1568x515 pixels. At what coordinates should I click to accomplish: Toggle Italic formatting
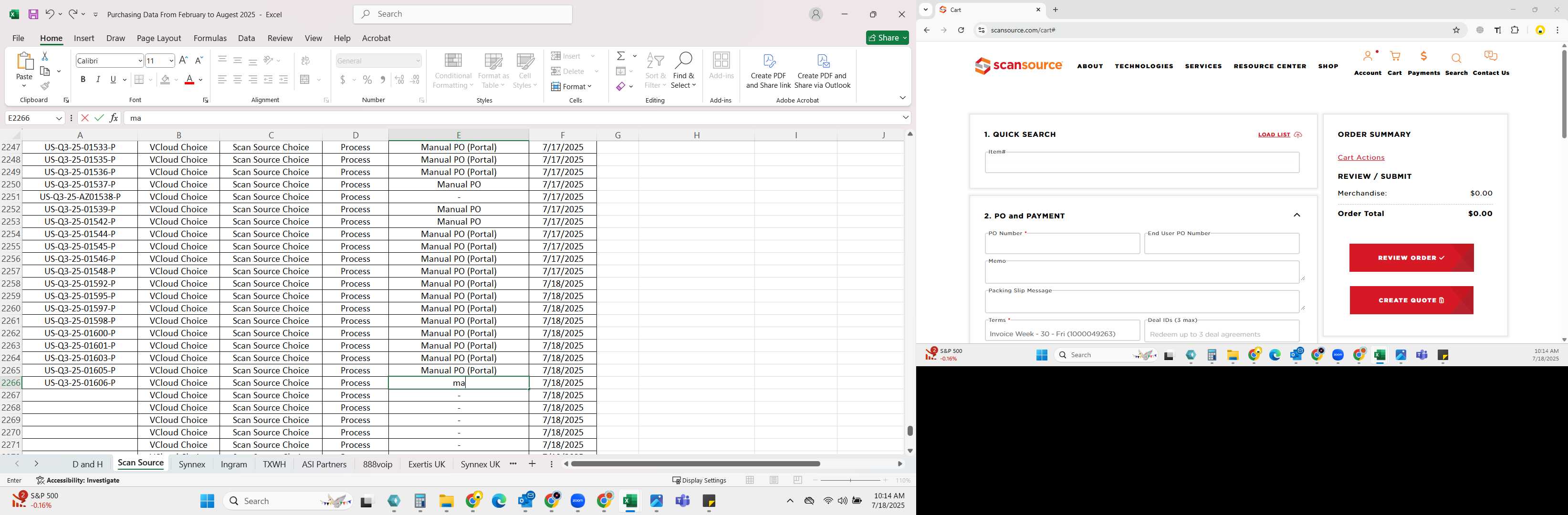[x=98, y=80]
